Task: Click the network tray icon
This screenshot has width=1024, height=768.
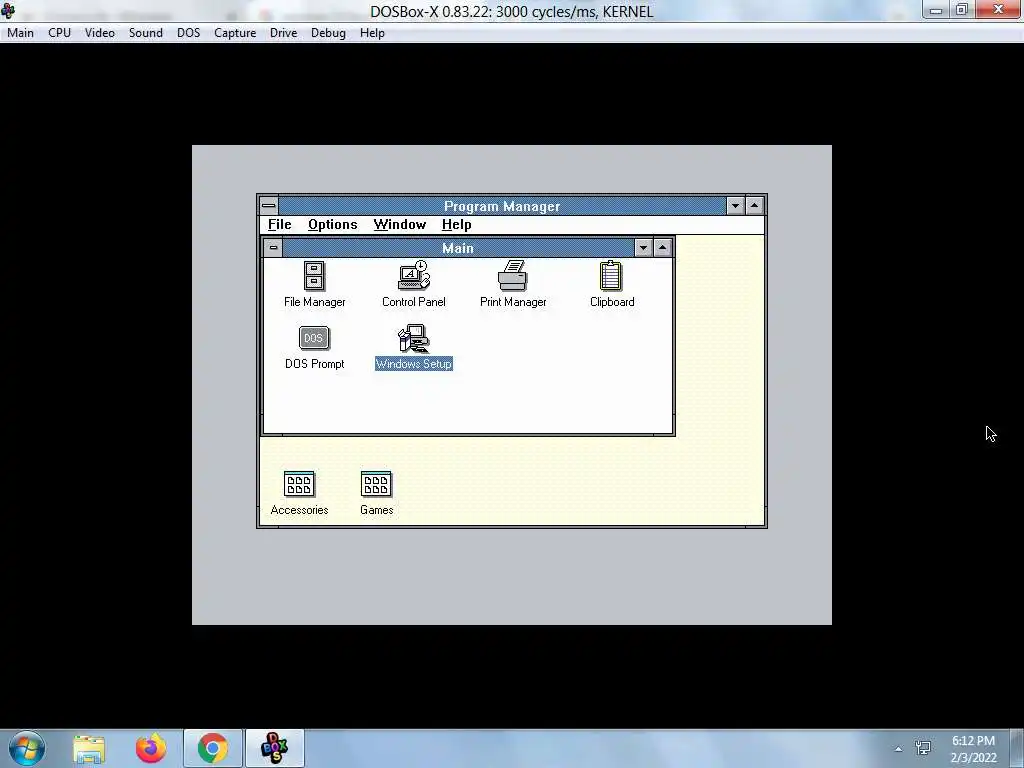Action: [923, 748]
